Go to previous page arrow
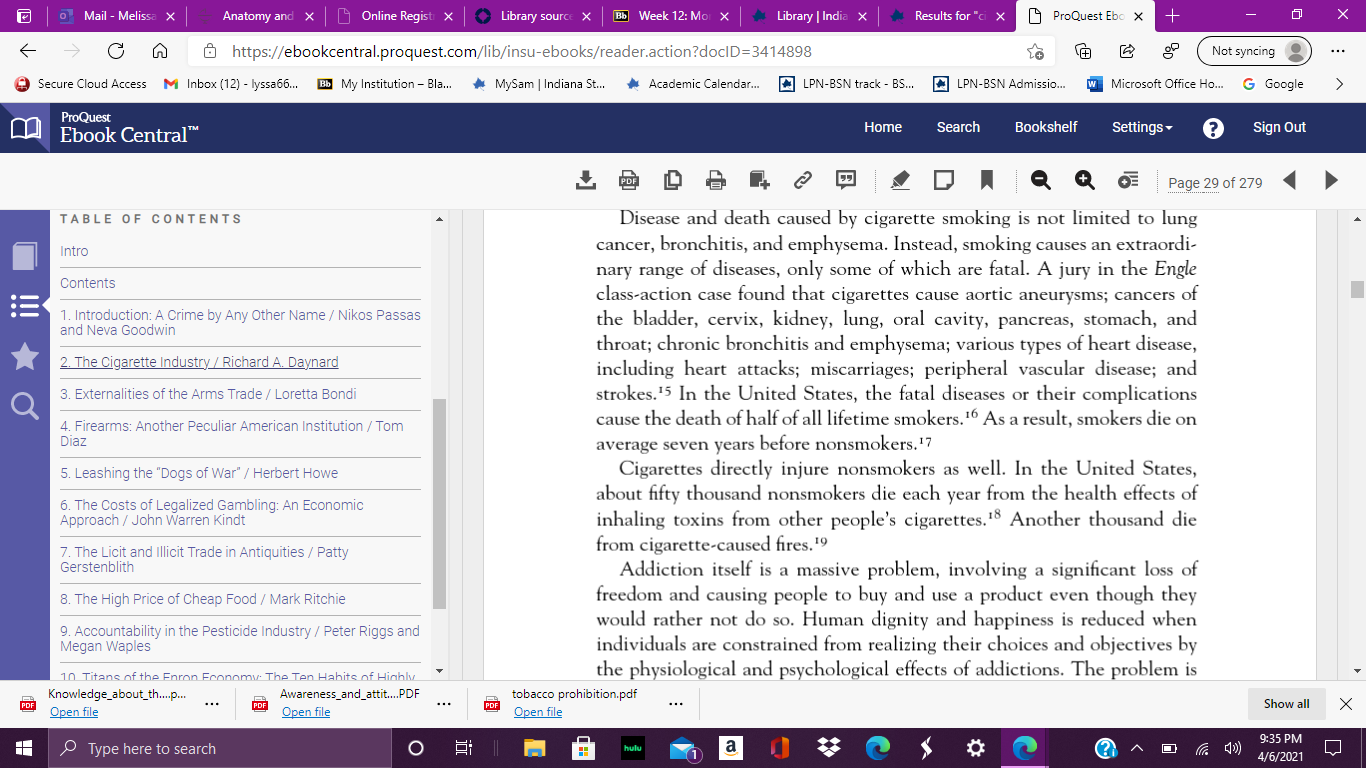 click(1289, 180)
